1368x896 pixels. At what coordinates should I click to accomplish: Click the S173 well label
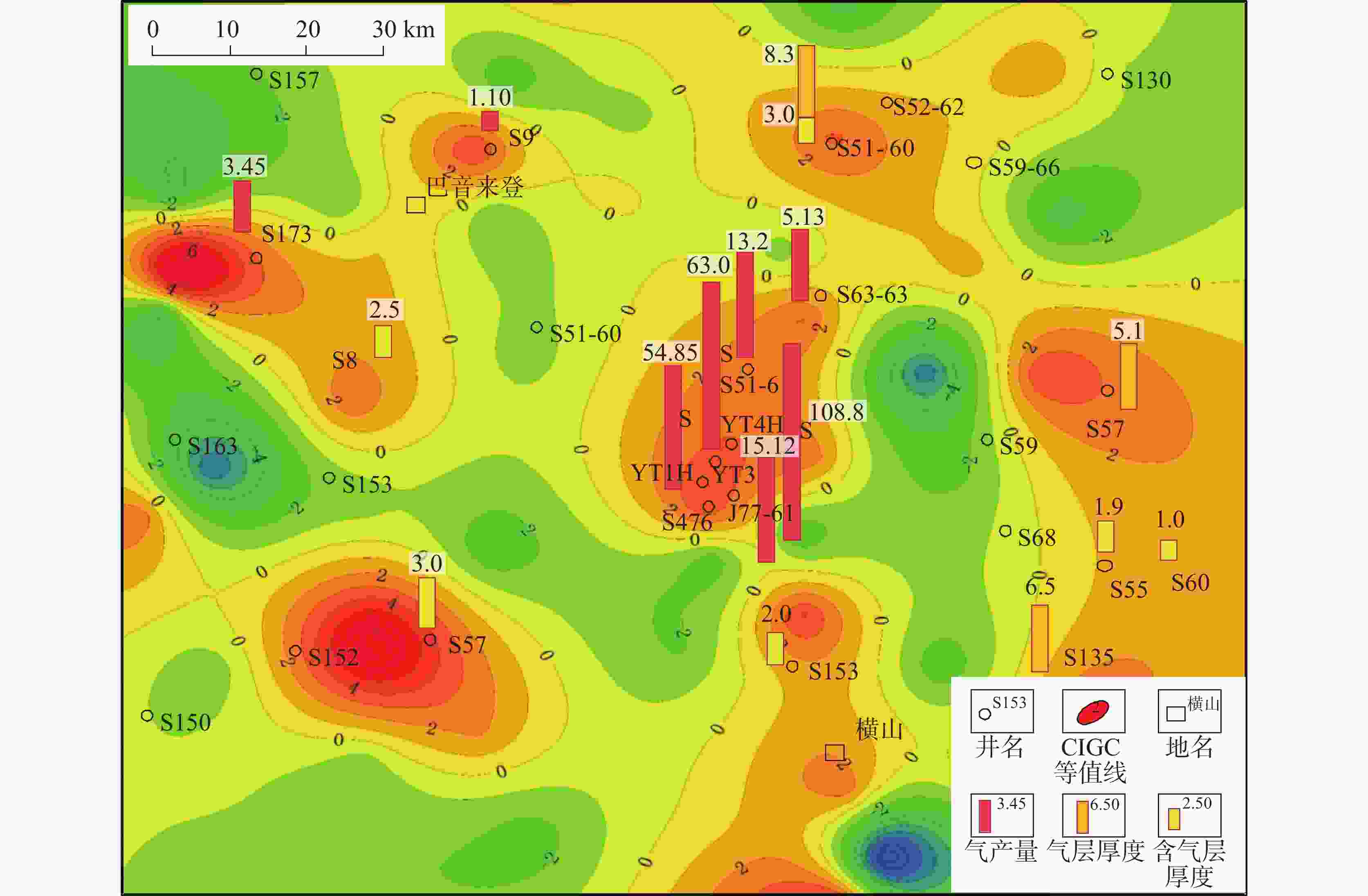click(x=286, y=234)
